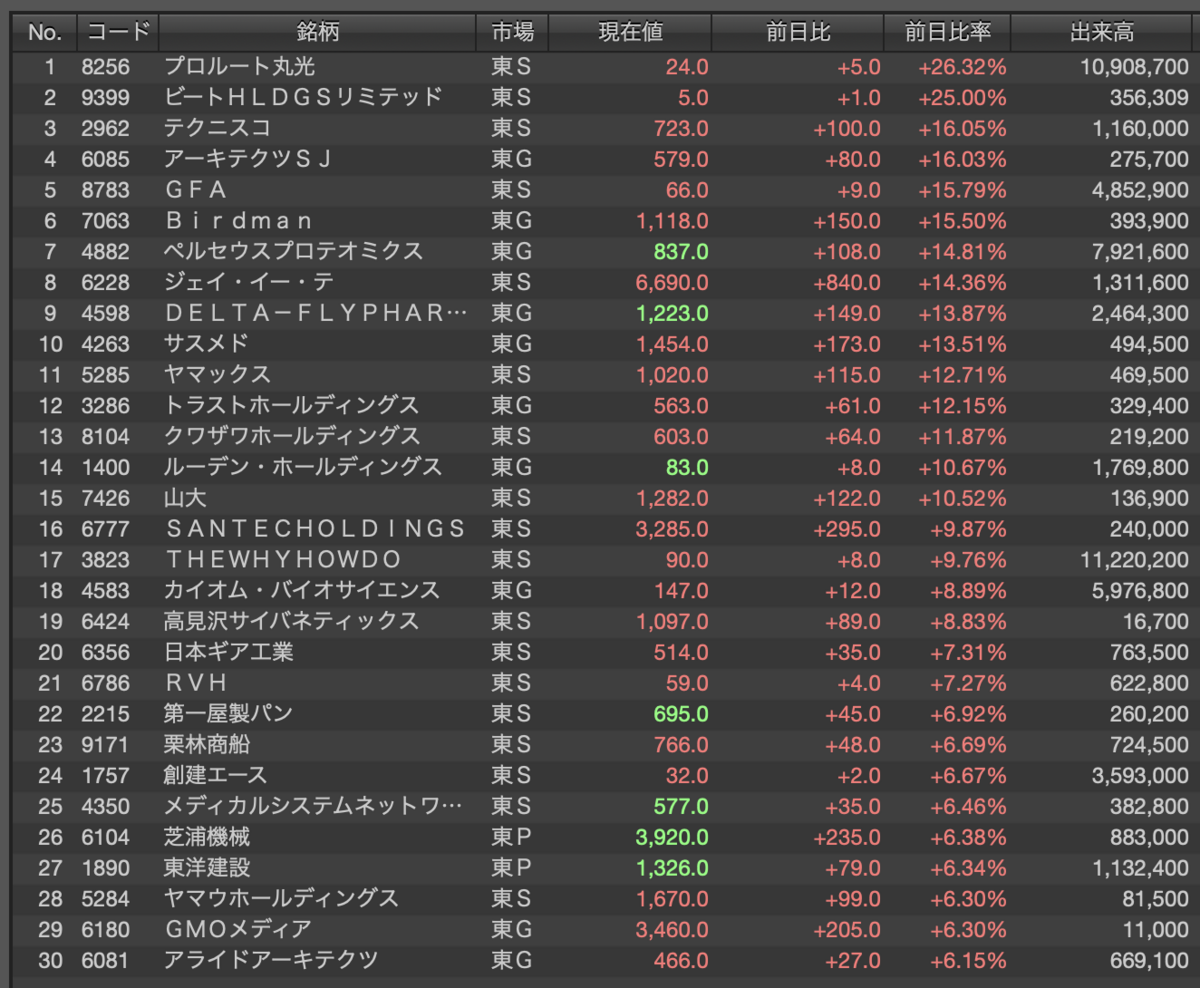Sort by the 前日比率 column header
Viewport: 1200px width, 988px height.
tap(947, 32)
